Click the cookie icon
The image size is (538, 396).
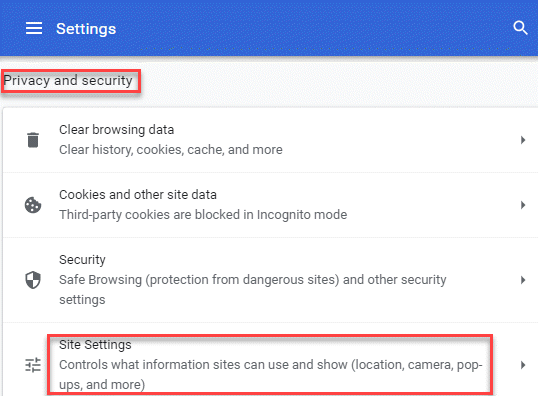pos(33,205)
